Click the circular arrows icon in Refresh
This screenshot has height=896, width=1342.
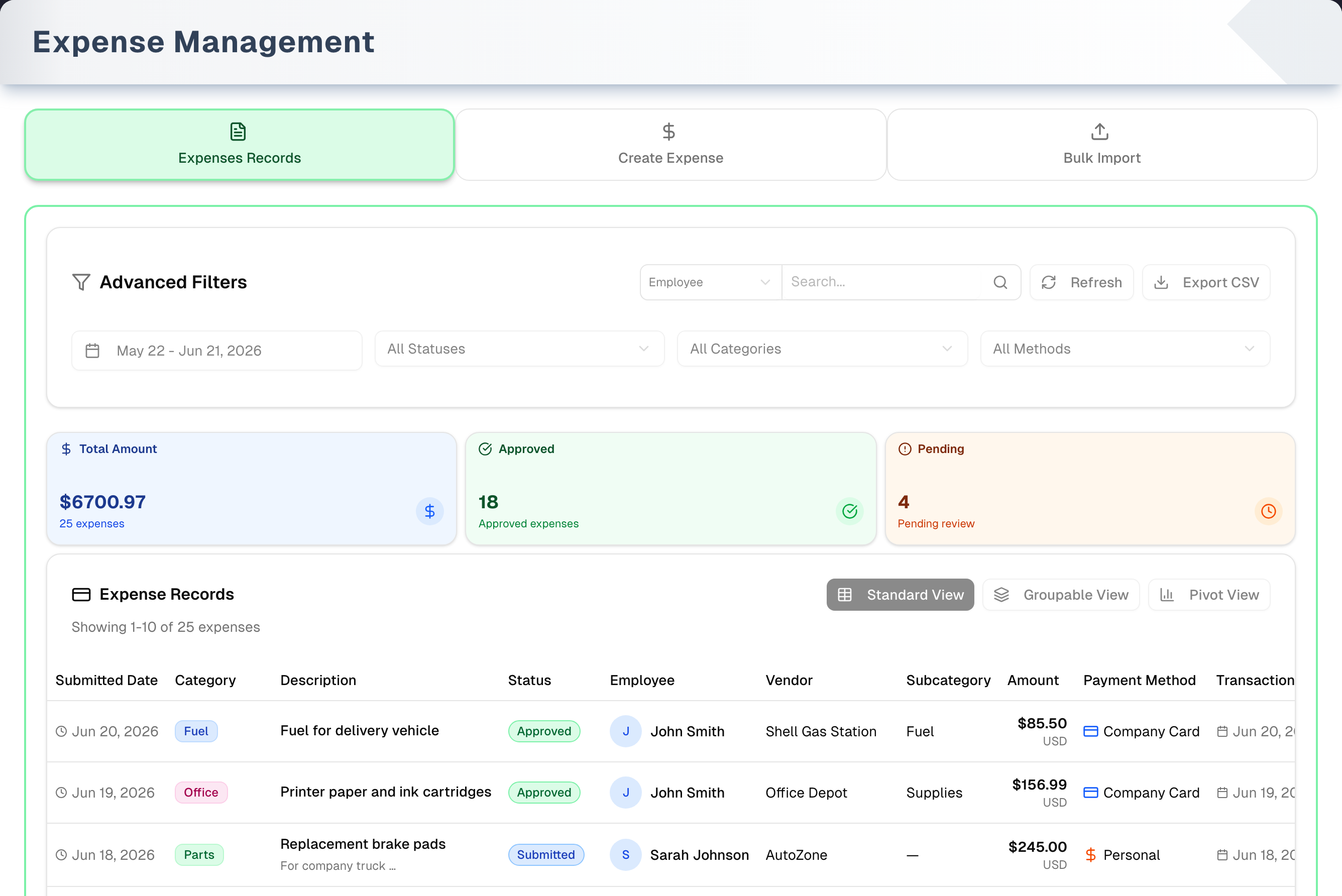click(1048, 282)
